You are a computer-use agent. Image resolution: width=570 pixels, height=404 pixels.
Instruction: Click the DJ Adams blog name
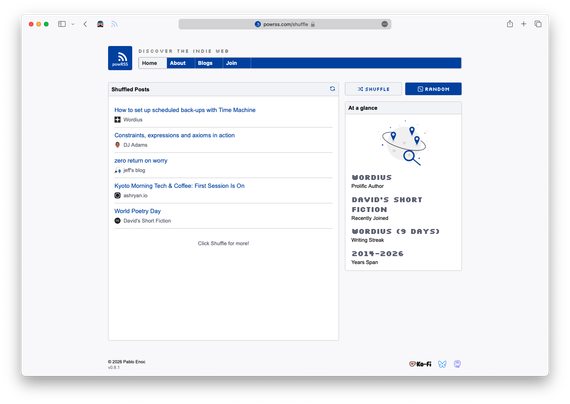tap(135, 145)
